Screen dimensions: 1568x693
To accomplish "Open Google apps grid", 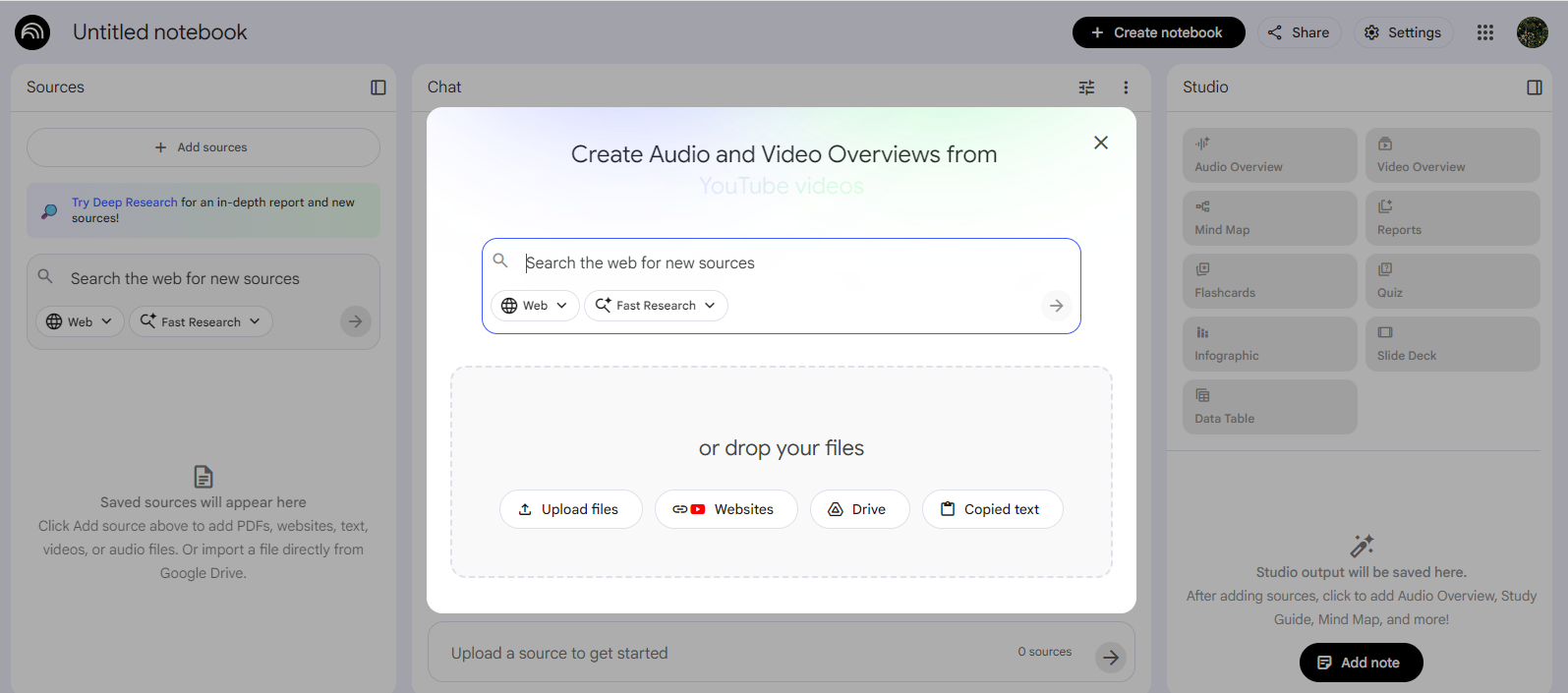I will 1484,32.
